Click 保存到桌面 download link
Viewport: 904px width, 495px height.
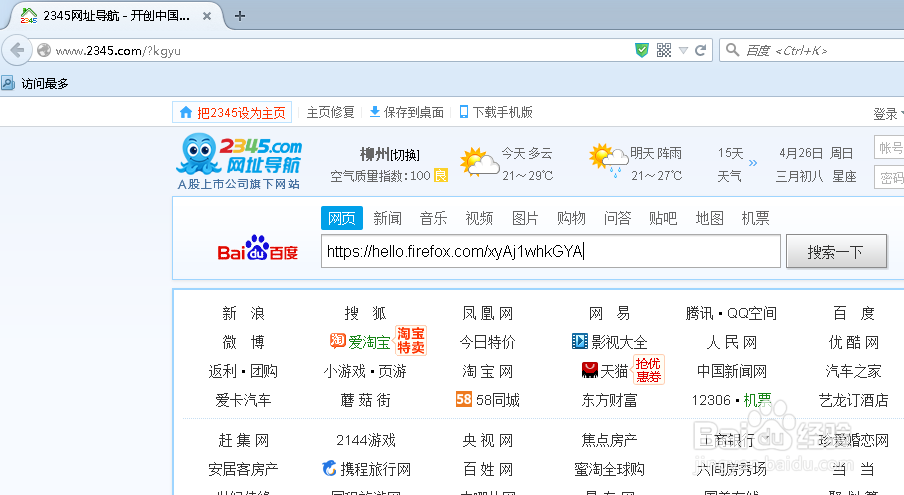[406, 112]
